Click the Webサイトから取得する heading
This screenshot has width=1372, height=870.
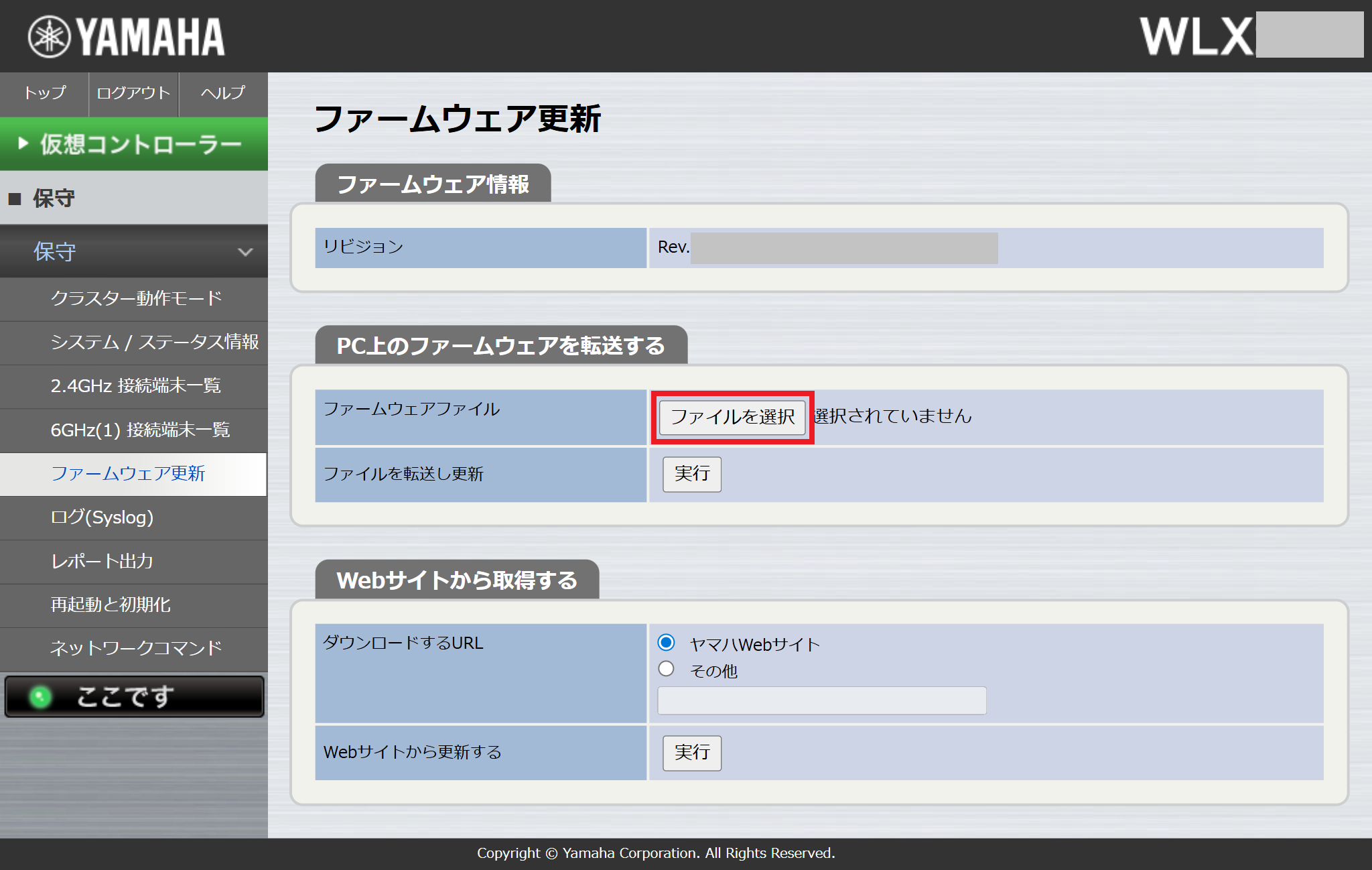point(457,580)
